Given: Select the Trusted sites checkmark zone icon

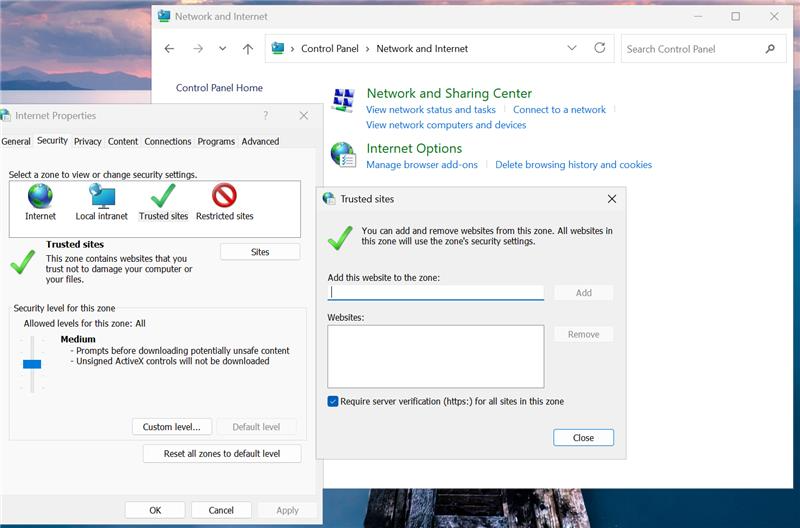Looking at the screenshot, I should [163, 196].
